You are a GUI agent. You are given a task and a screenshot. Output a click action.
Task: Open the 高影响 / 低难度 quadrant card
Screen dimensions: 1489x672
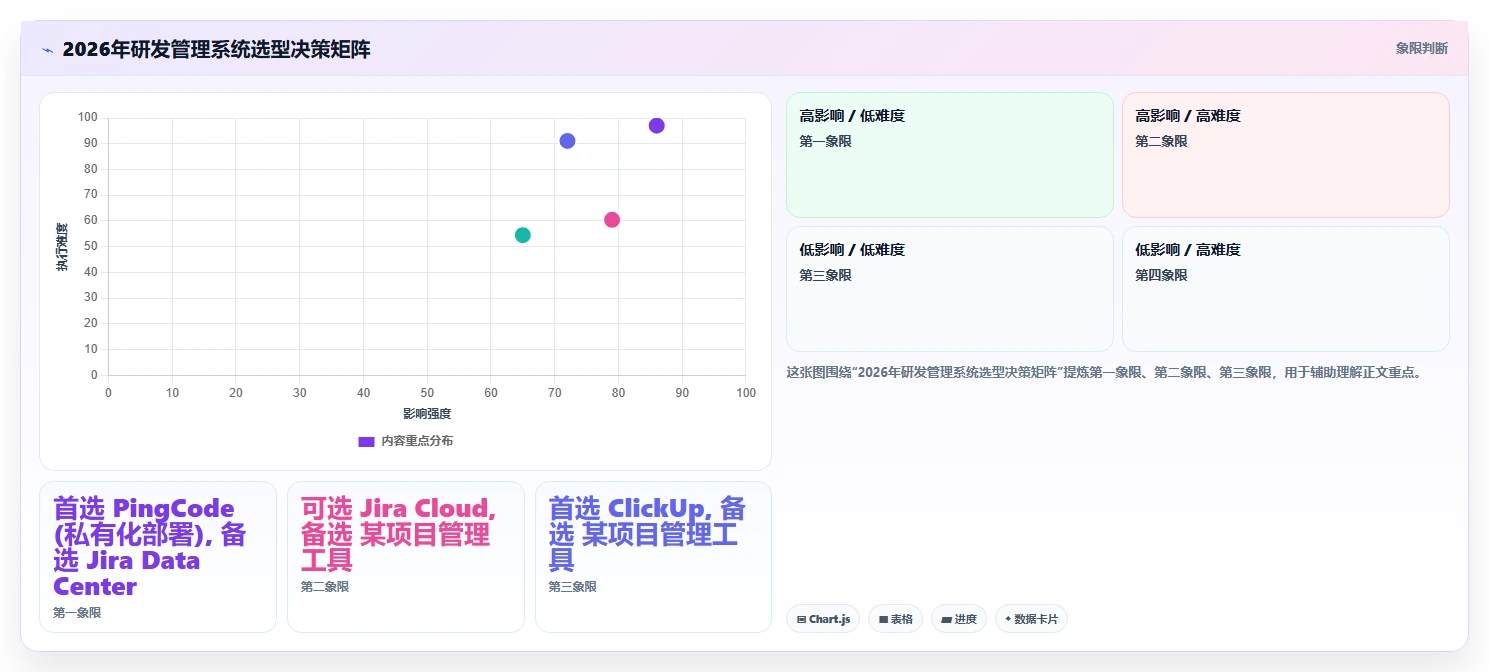950,155
